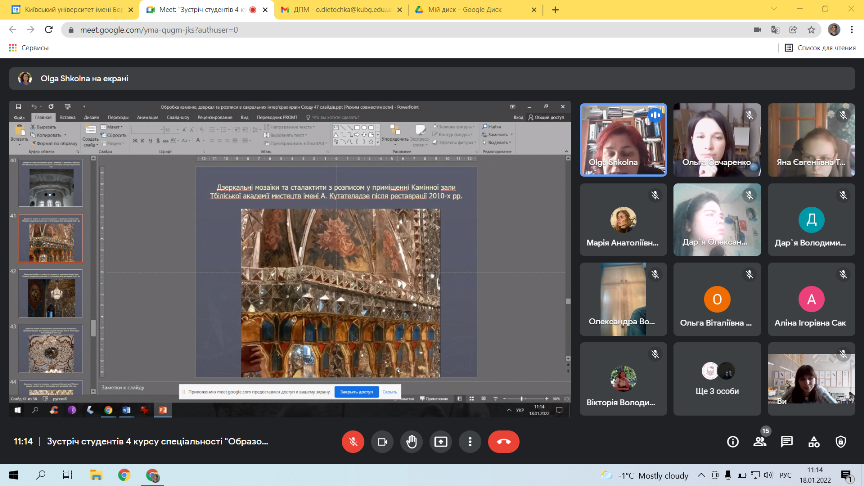Click the Present now screen-share icon
Image resolution: width=864 pixels, height=486 pixels.
(439, 441)
